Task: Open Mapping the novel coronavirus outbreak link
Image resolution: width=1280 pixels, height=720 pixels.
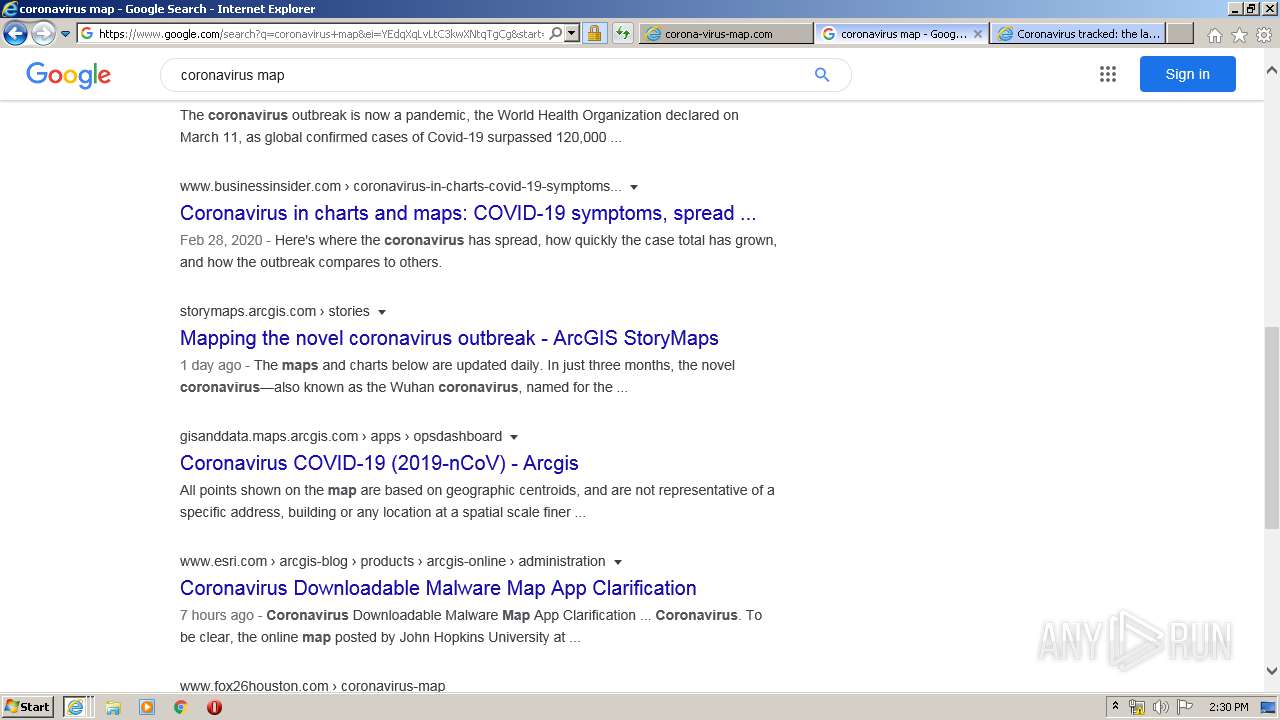Action: click(449, 338)
